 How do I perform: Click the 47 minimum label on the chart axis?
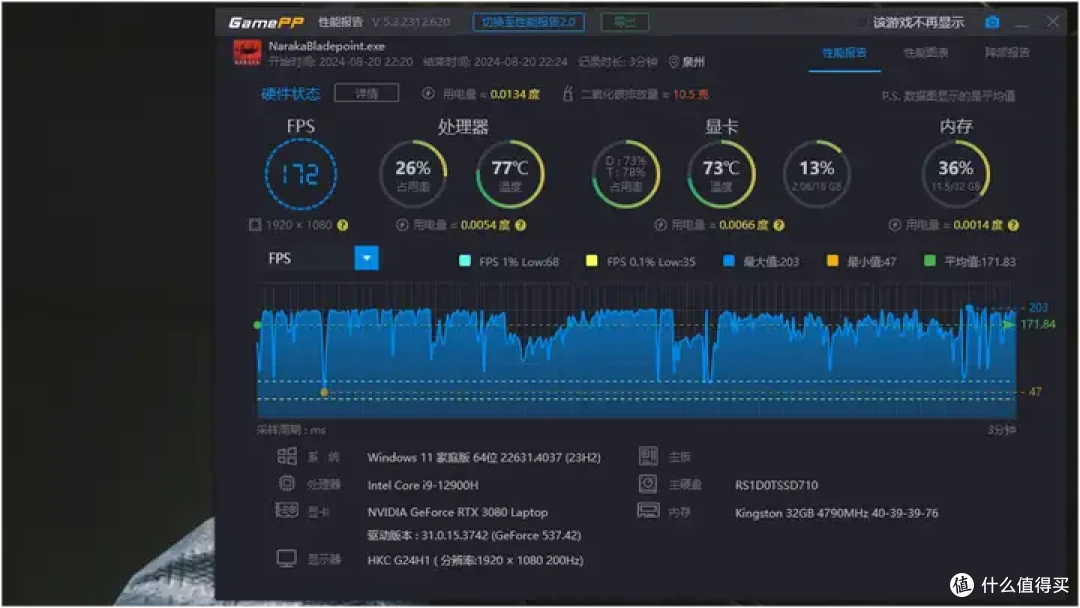(x=1035, y=392)
